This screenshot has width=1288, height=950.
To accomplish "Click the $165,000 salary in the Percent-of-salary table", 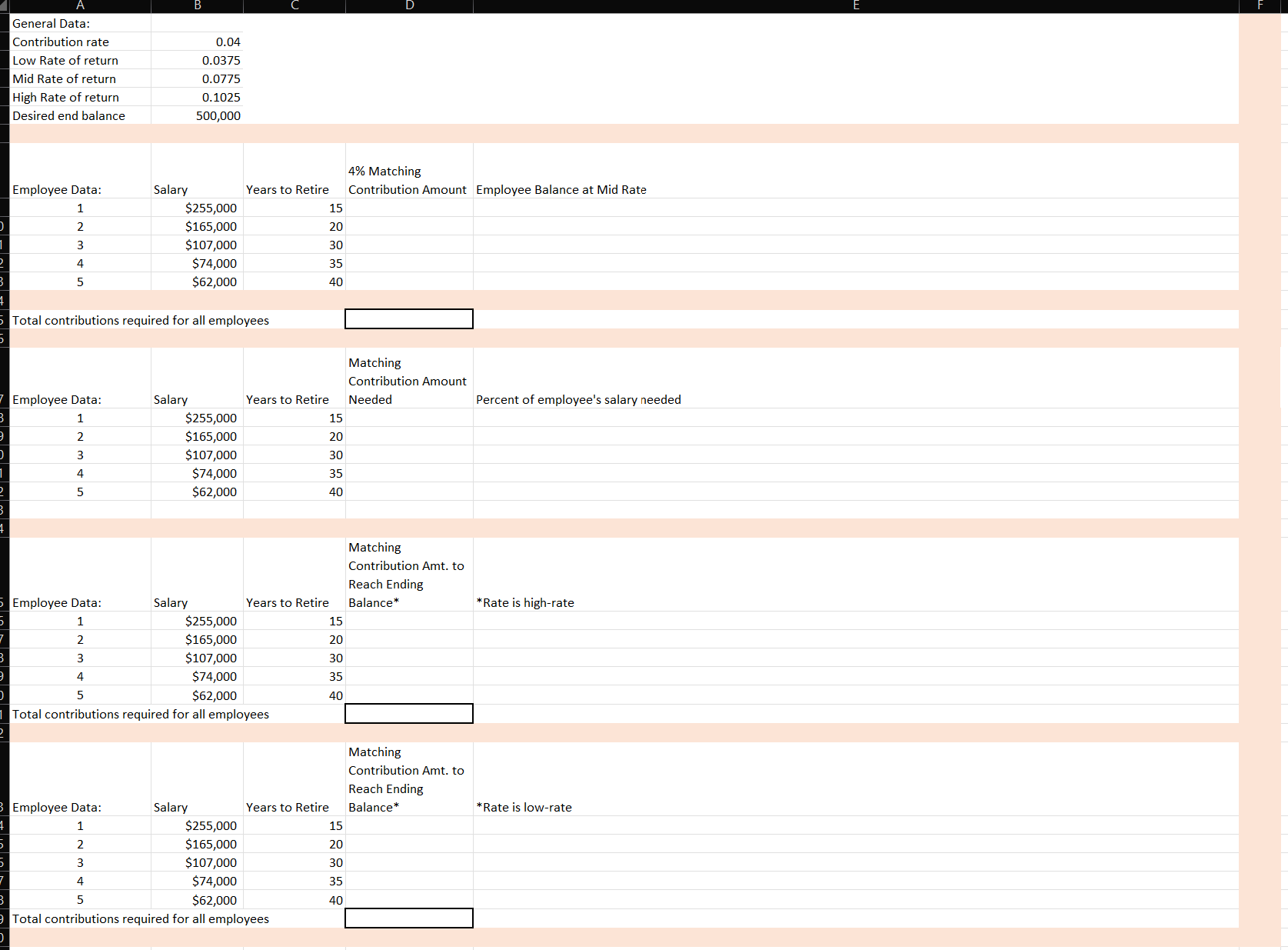I will [197, 436].
